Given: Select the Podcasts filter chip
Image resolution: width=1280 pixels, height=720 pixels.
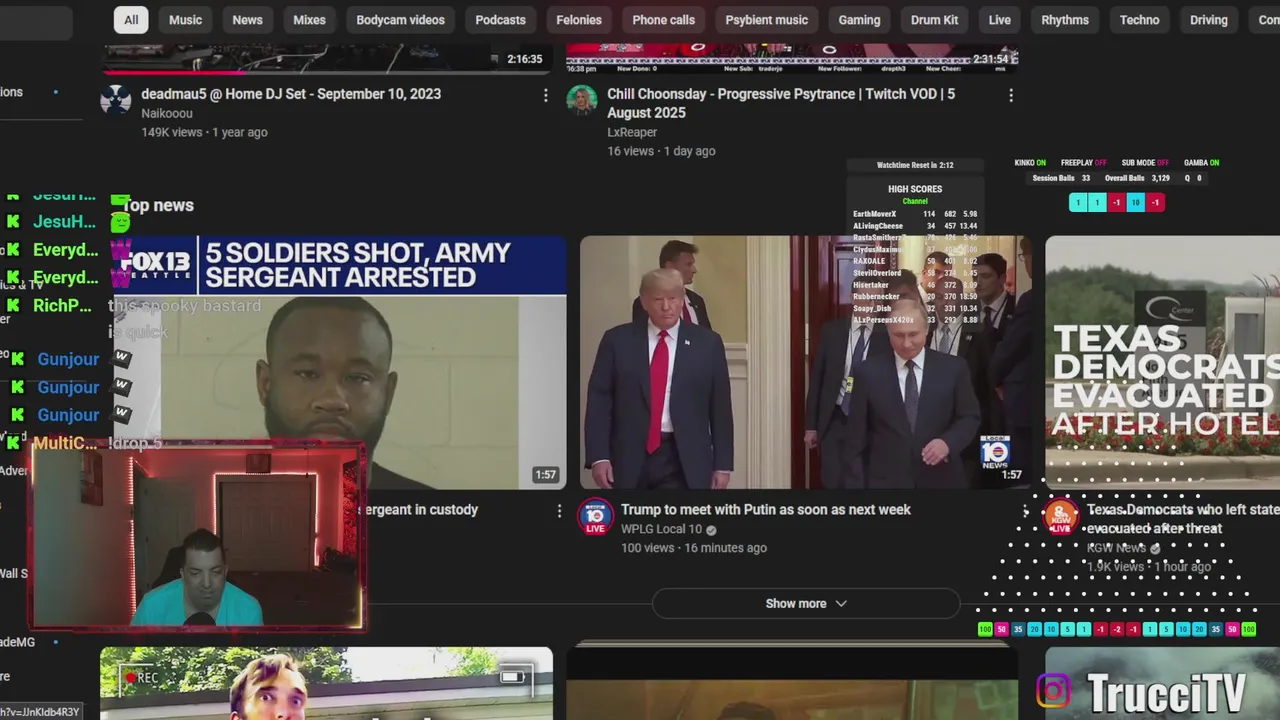Looking at the screenshot, I should 500,20.
